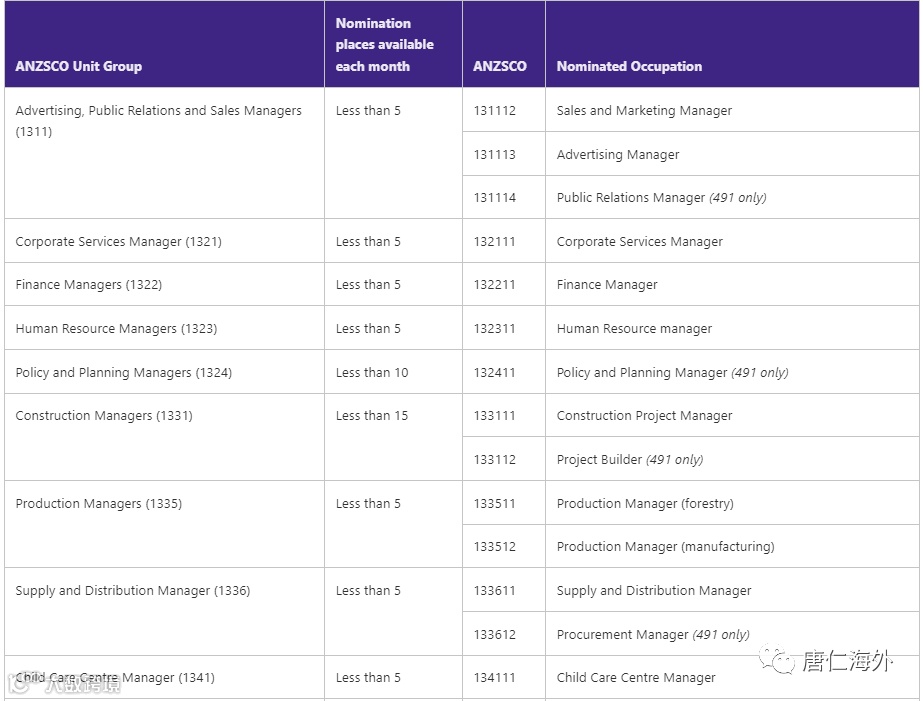Viewport: 923px width, 701px height.
Task: Select the Advertising Manager occupation cell
Action: click(618, 155)
